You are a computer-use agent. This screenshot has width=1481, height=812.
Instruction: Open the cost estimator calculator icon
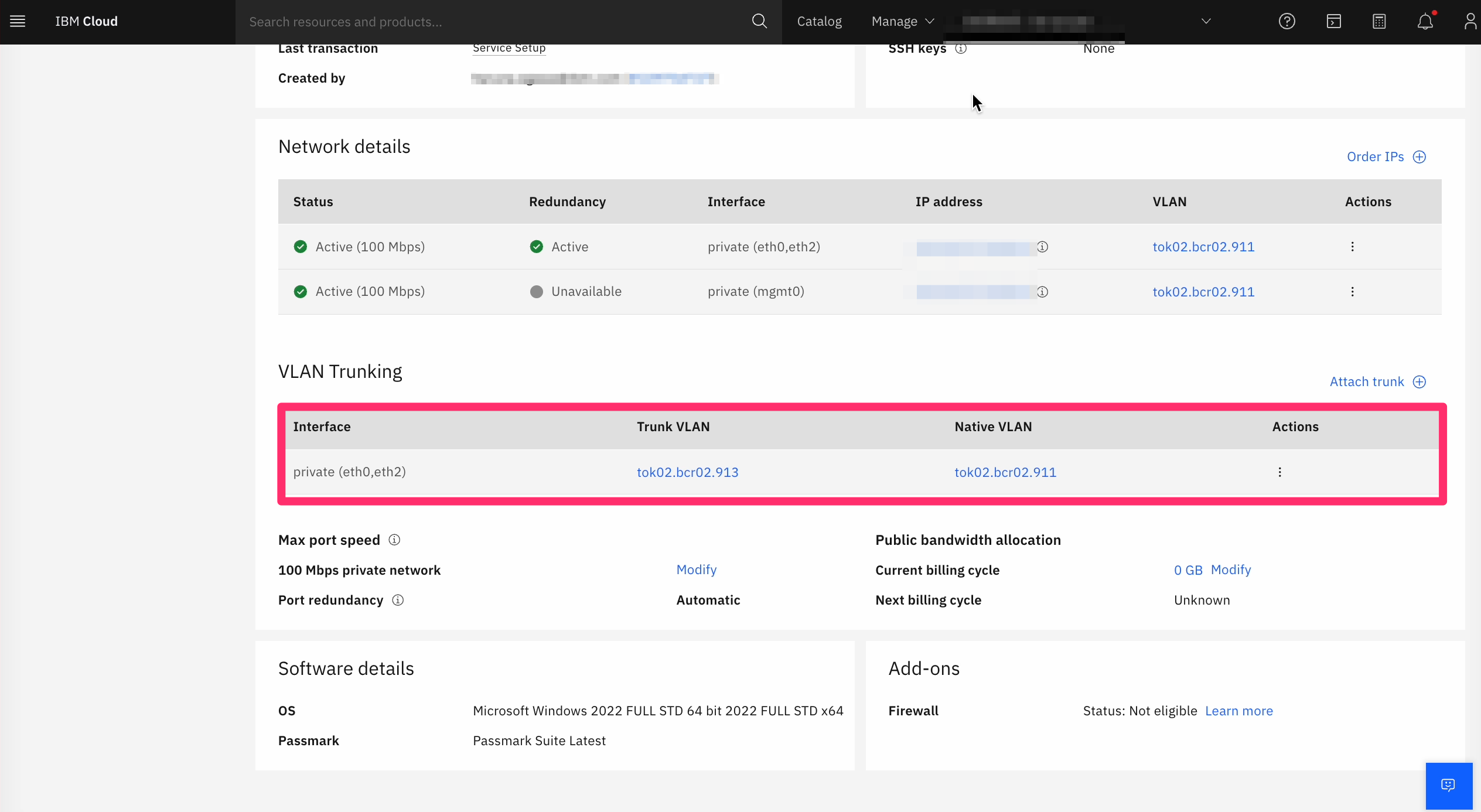click(1379, 22)
